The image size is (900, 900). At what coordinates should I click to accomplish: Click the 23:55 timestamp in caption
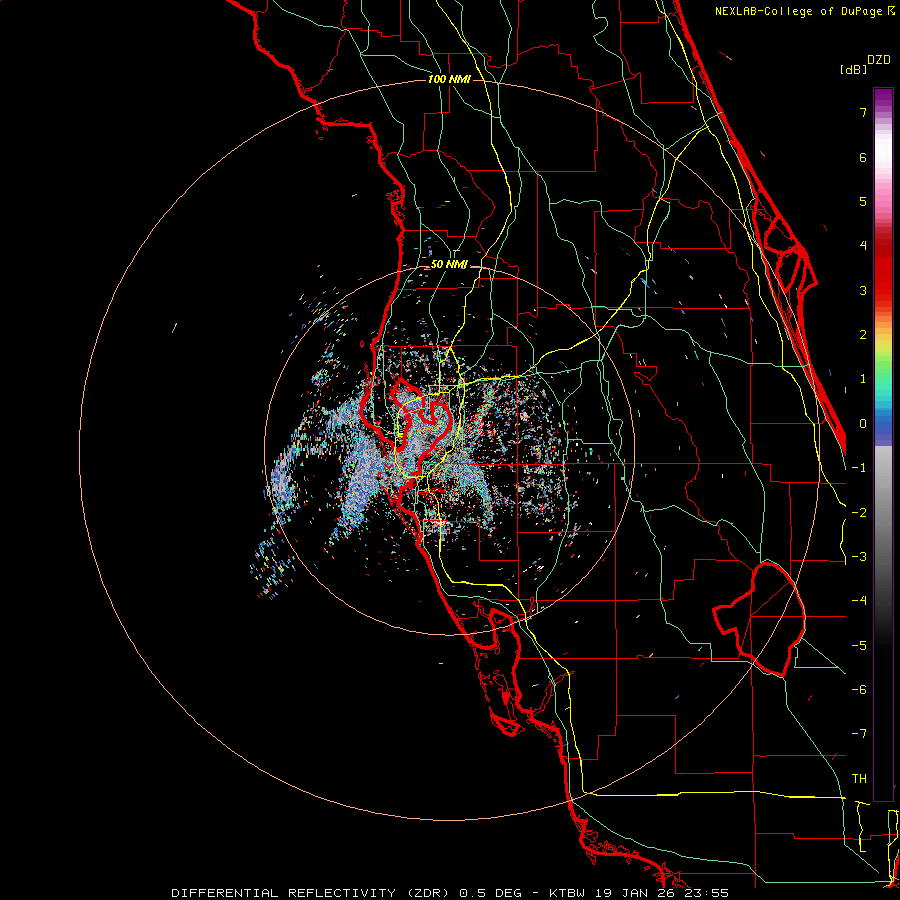click(x=709, y=893)
